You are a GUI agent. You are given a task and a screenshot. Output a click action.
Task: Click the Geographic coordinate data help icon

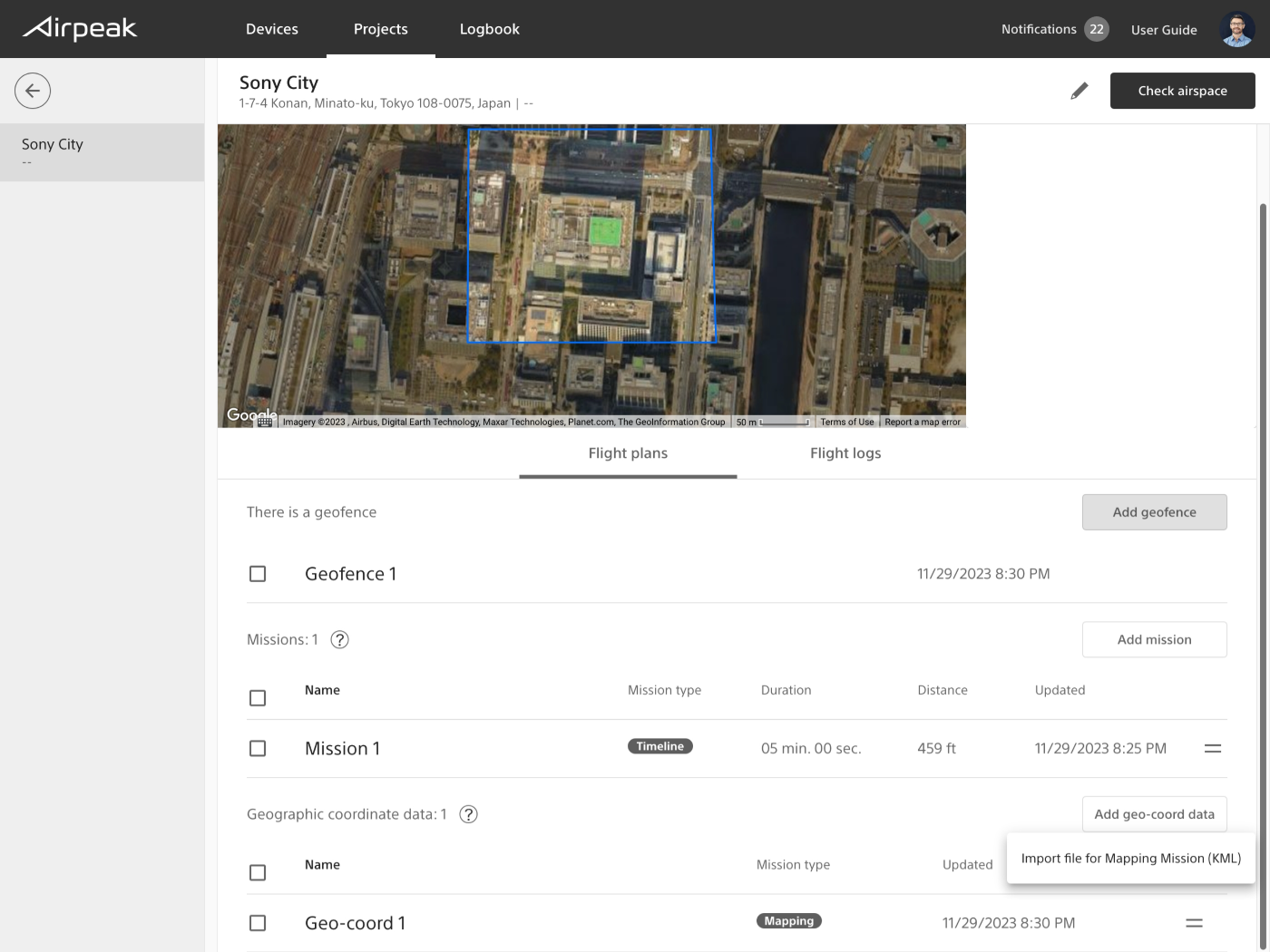point(468,814)
